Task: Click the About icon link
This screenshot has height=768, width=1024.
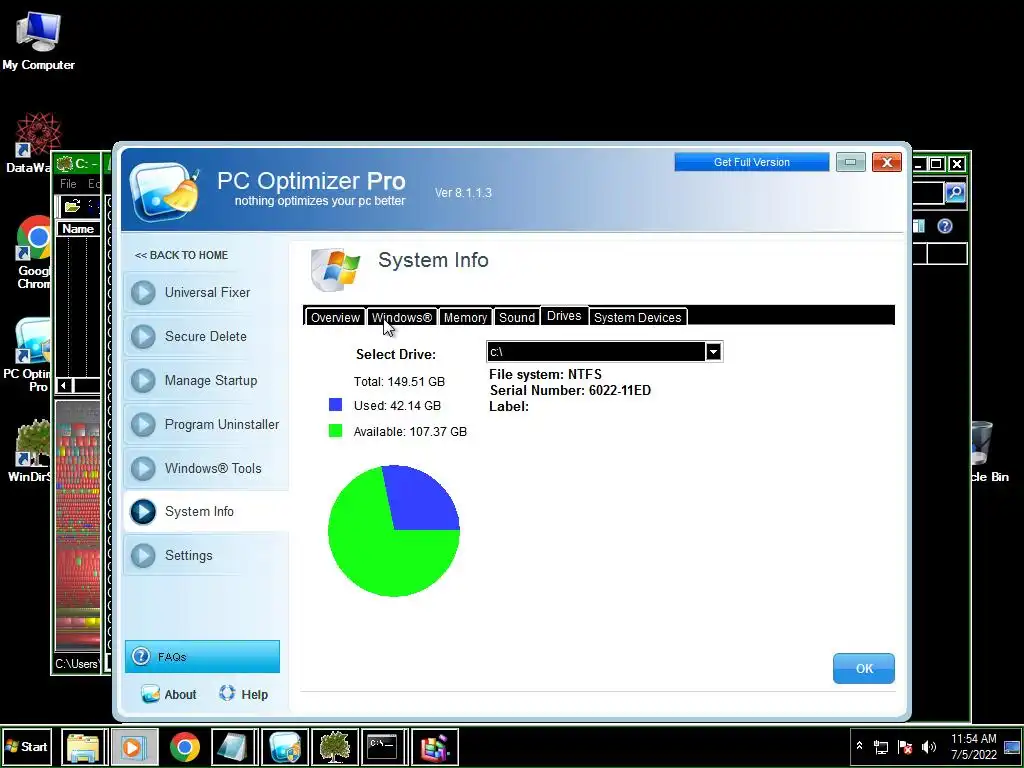Action: pyautogui.click(x=168, y=694)
